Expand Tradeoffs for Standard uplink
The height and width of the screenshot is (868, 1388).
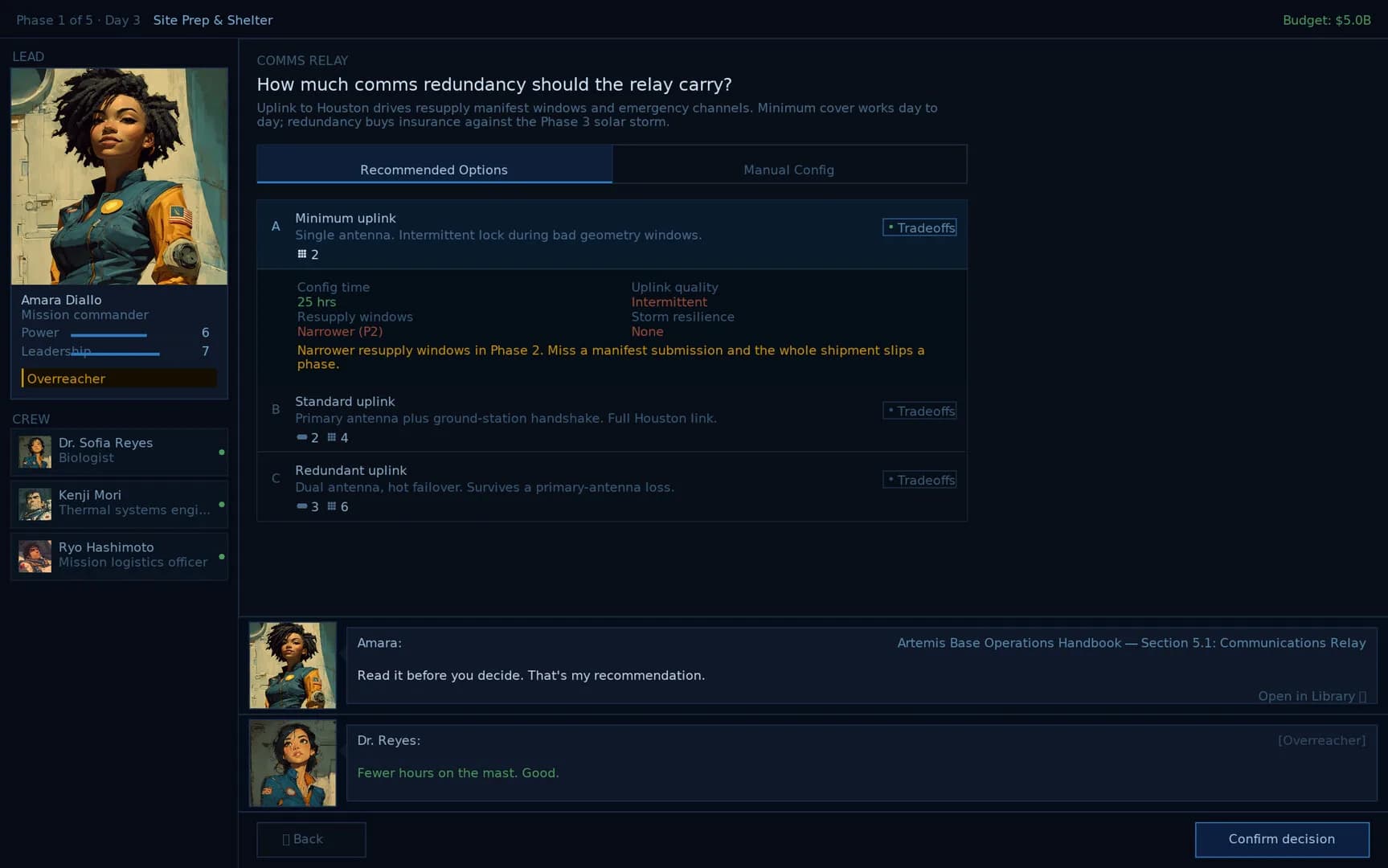coord(919,411)
